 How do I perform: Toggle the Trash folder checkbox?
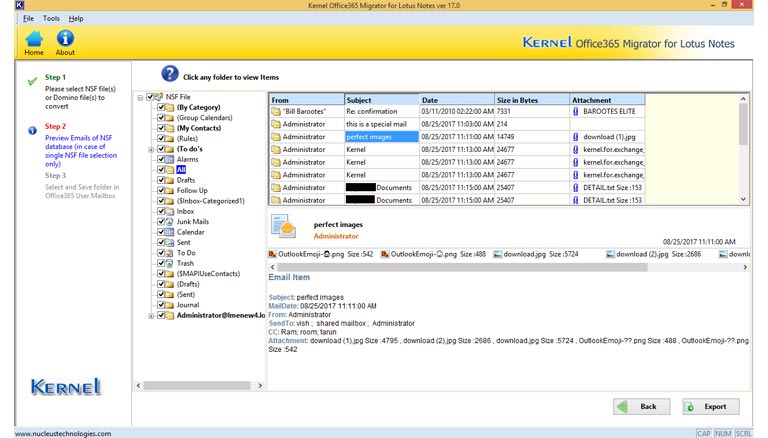pos(160,263)
